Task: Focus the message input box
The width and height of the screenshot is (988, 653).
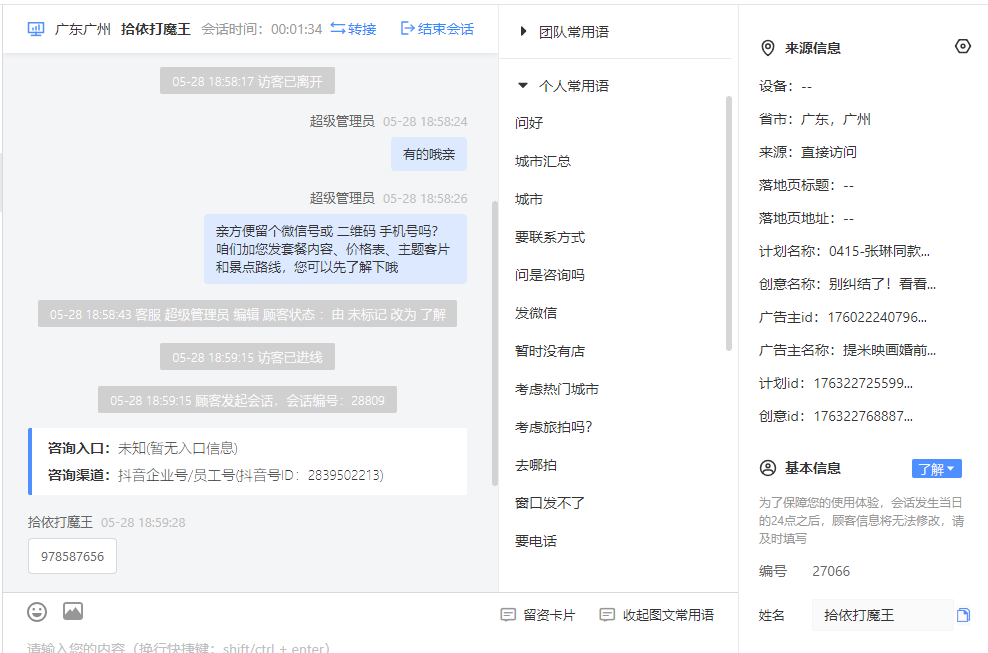Action: 370,645
